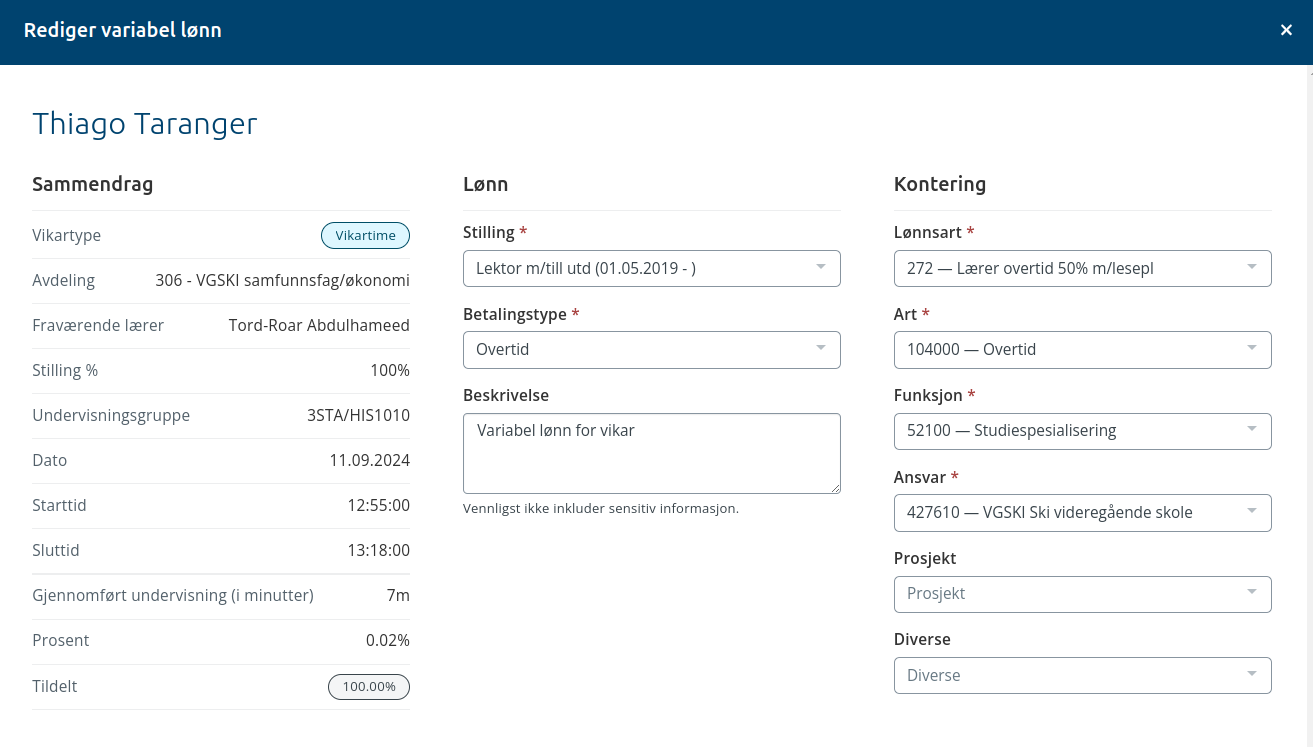Click avdeling value 306 - VGSKI samfunnsfag/økonomi

[x=283, y=280]
